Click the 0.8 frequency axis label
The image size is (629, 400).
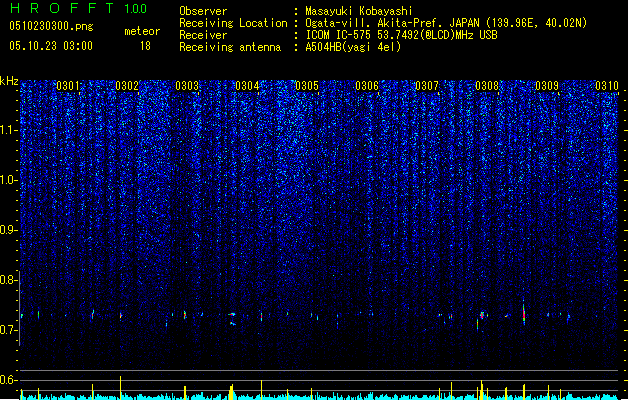[x=8, y=280]
